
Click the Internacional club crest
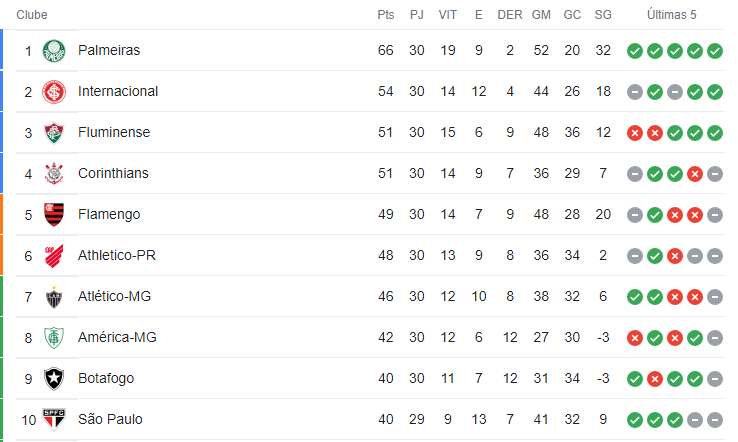pos(54,92)
